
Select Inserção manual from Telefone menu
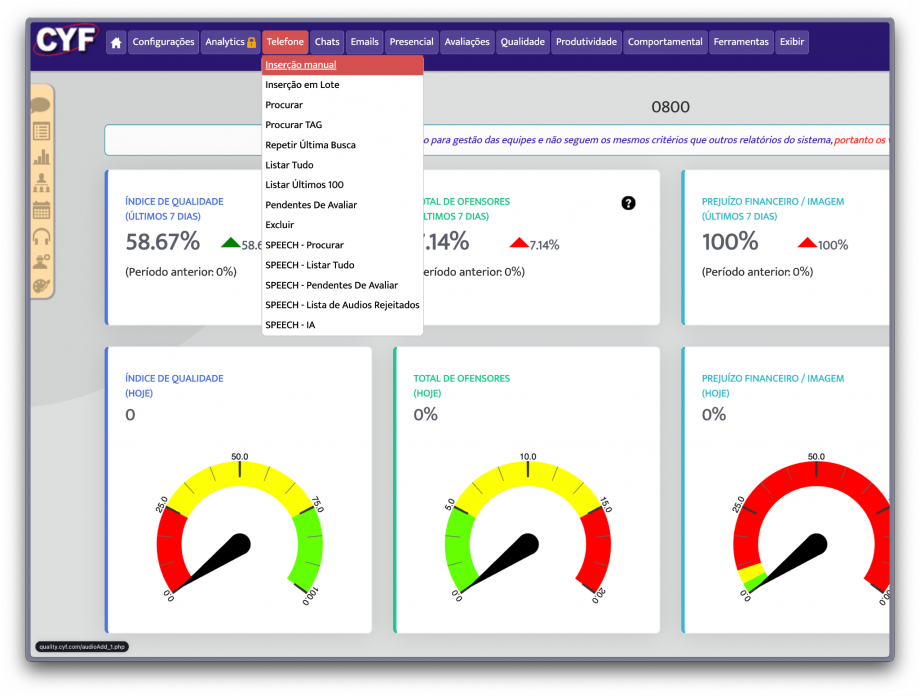[x=301, y=65]
